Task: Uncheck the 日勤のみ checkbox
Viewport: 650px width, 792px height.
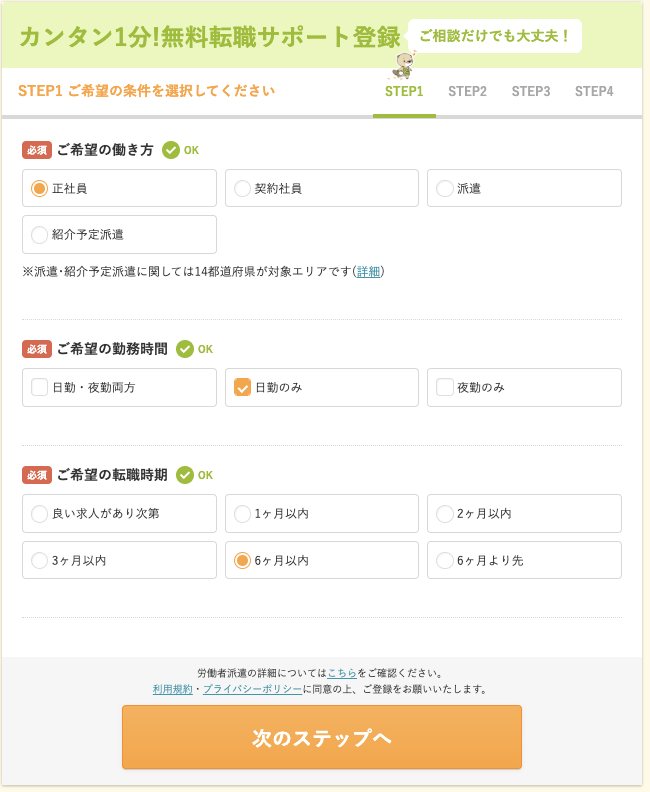Action: pos(322,387)
